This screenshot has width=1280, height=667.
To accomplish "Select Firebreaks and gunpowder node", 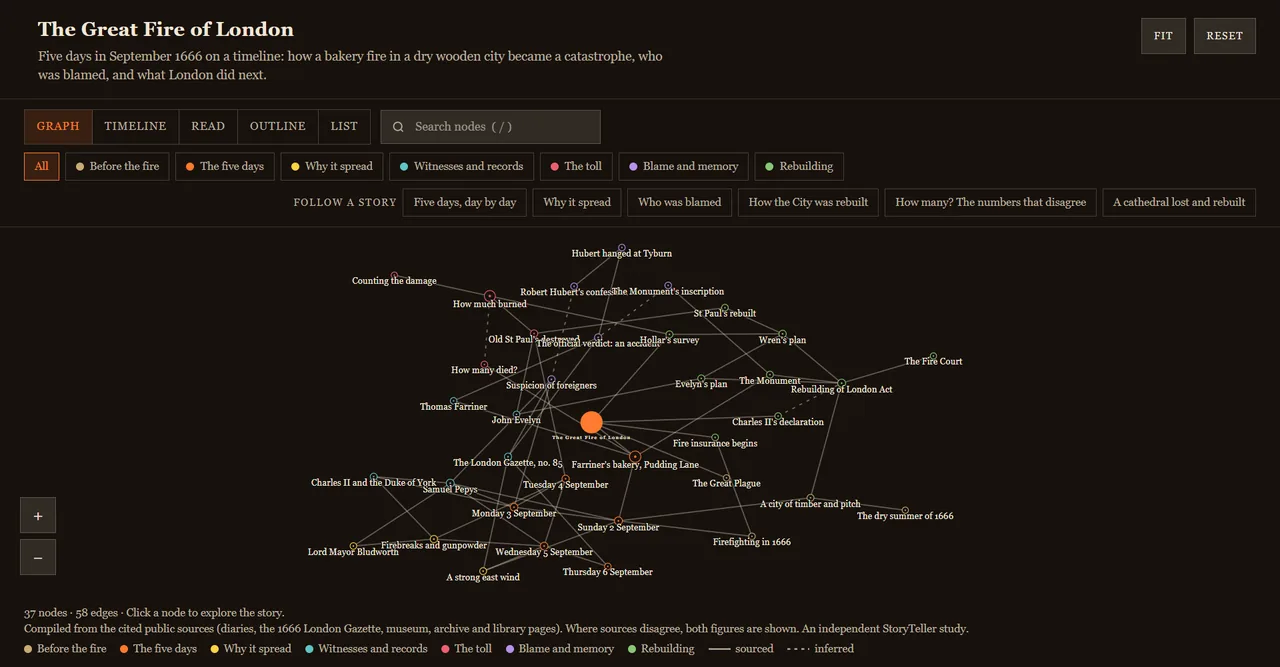I will tap(434, 539).
